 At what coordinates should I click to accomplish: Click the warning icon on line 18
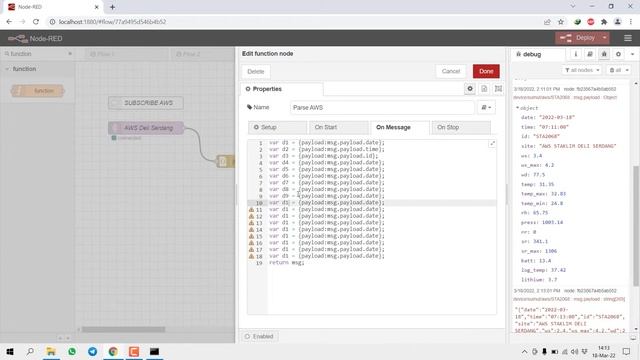[251, 256]
